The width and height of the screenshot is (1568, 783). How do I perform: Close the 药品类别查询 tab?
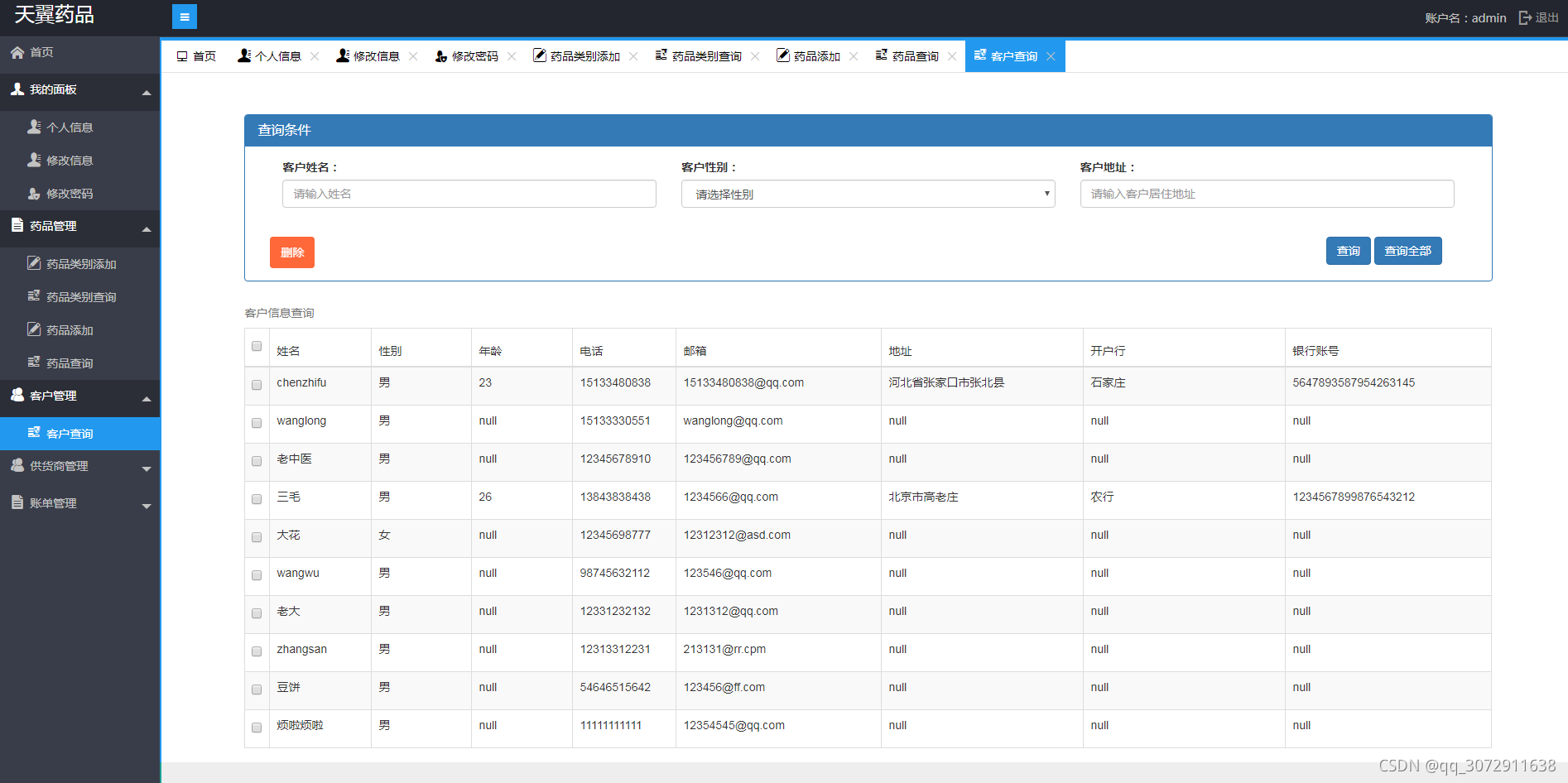click(755, 56)
